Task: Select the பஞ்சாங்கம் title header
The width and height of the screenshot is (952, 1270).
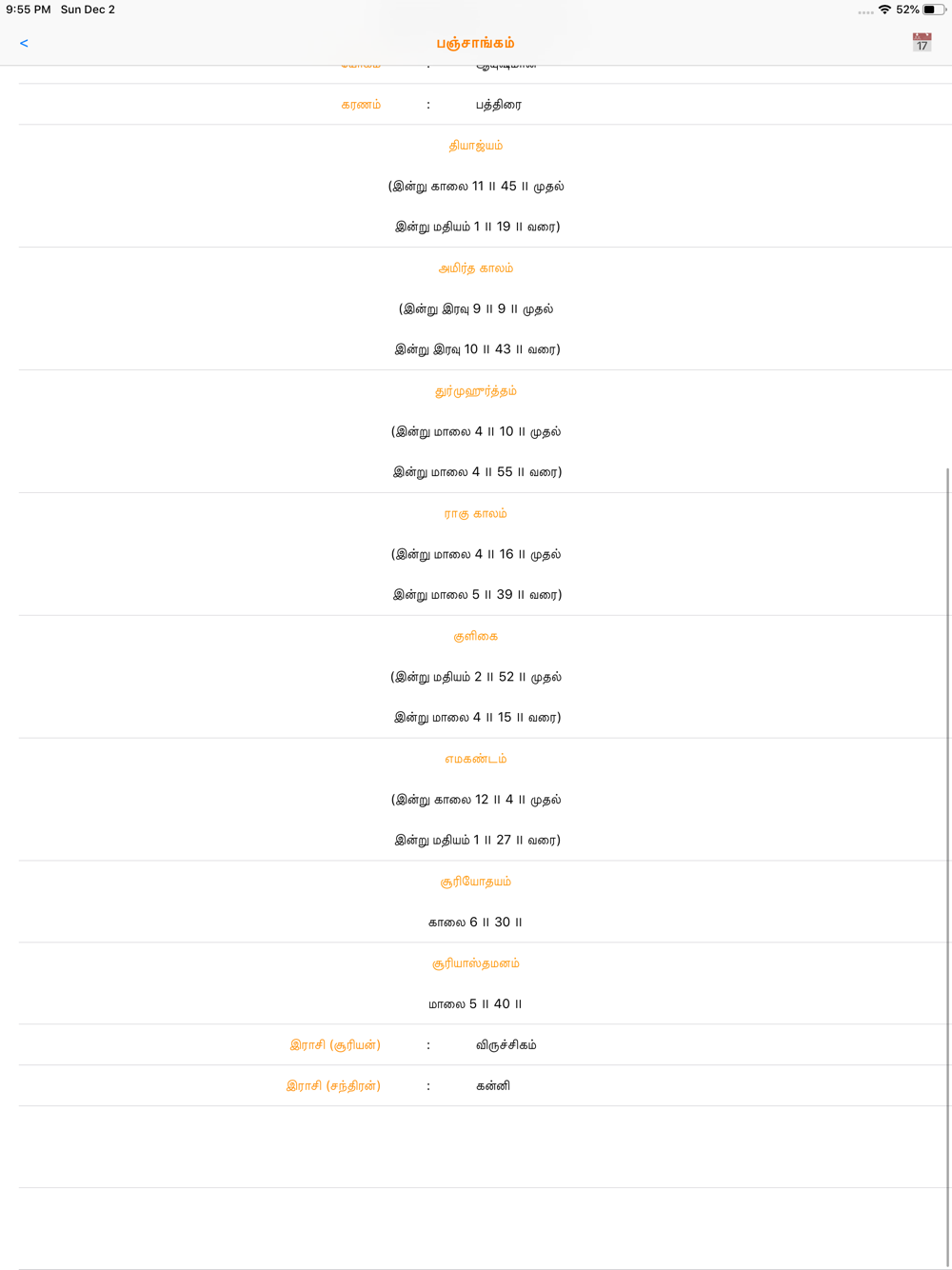Action: tap(476, 43)
